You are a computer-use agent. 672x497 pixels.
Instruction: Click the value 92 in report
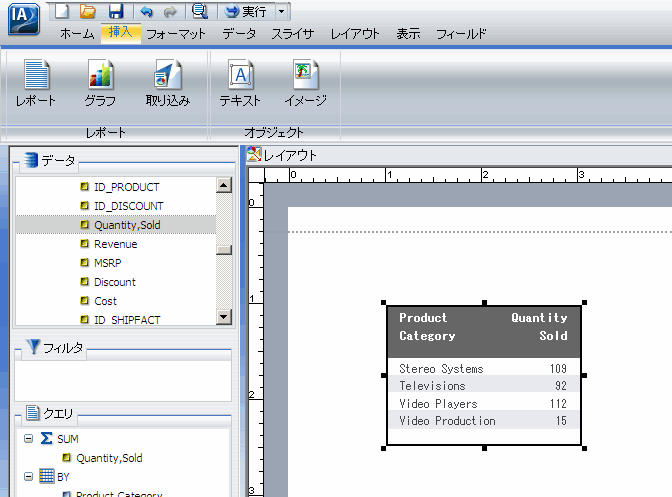pyautogui.click(x=561, y=386)
